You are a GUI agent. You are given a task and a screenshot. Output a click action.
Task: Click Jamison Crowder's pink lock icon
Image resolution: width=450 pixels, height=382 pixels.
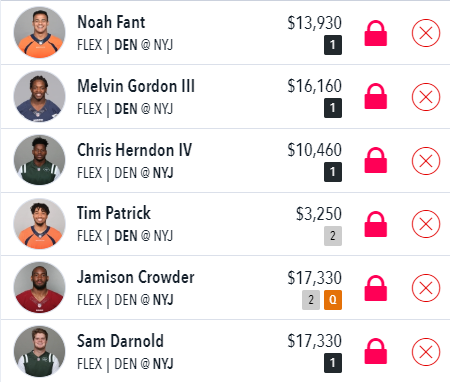click(x=376, y=288)
